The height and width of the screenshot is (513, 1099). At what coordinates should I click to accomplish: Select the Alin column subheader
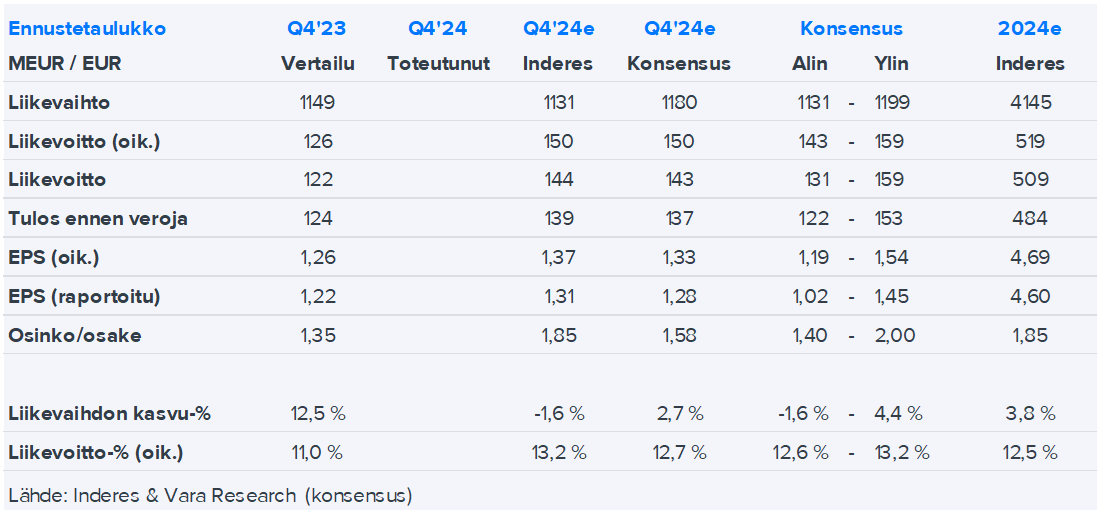(810, 63)
